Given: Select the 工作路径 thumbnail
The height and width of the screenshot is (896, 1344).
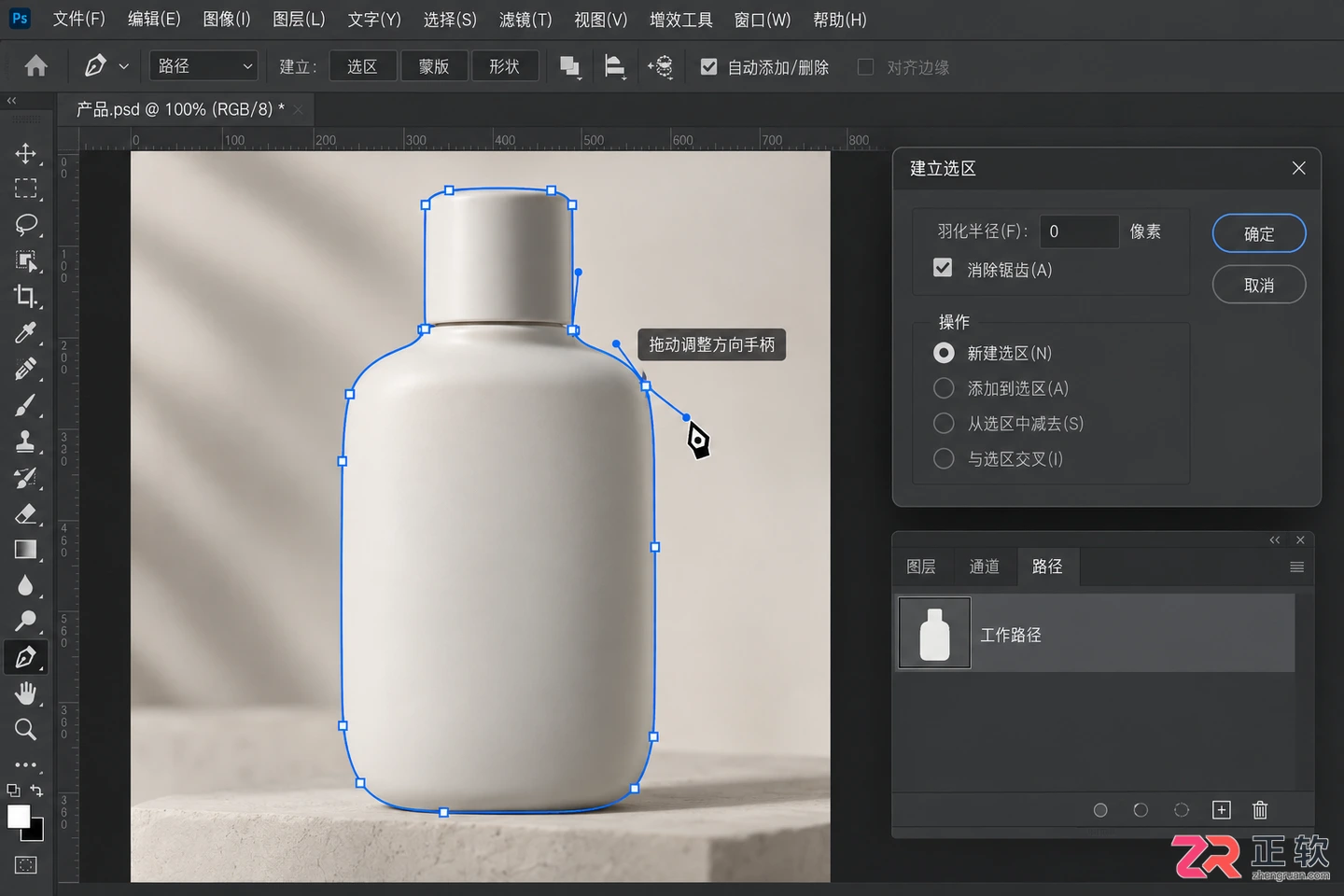Looking at the screenshot, I should (x=934, y=635).
